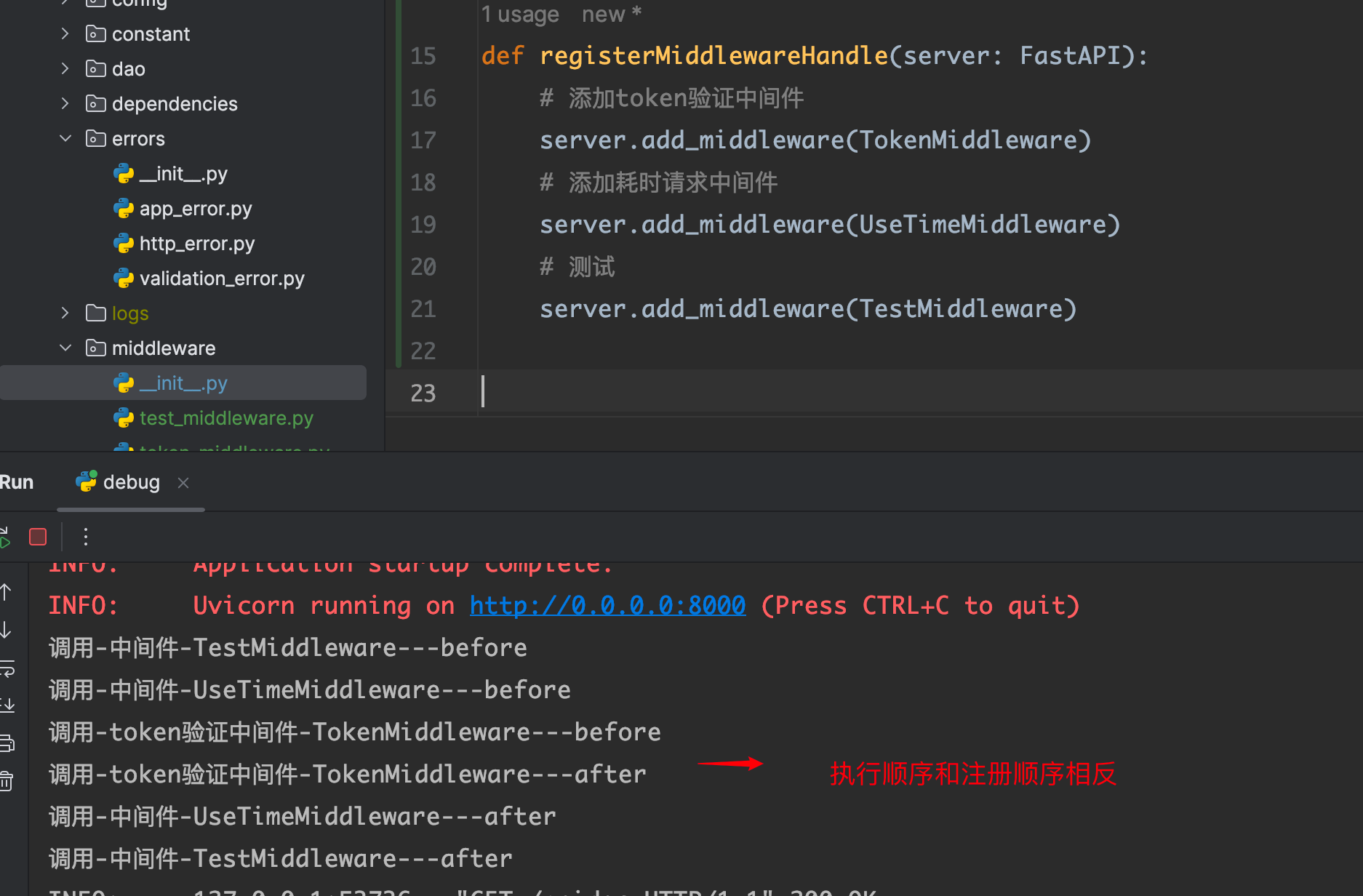
Task: Switch to the debug run tab
Action: click(130, 483)
